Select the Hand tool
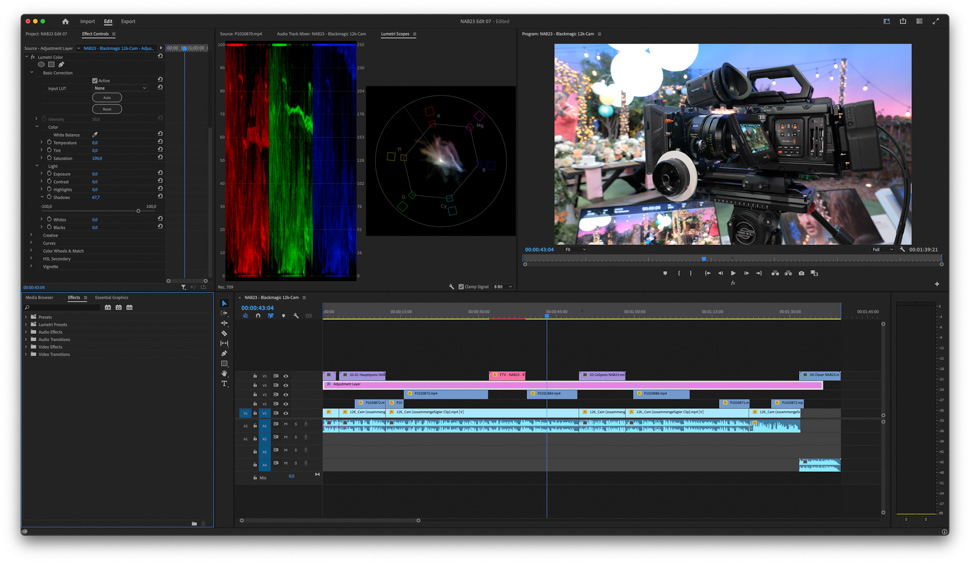The height and width of the screenshot is (563, 970). tap(224, 373)
